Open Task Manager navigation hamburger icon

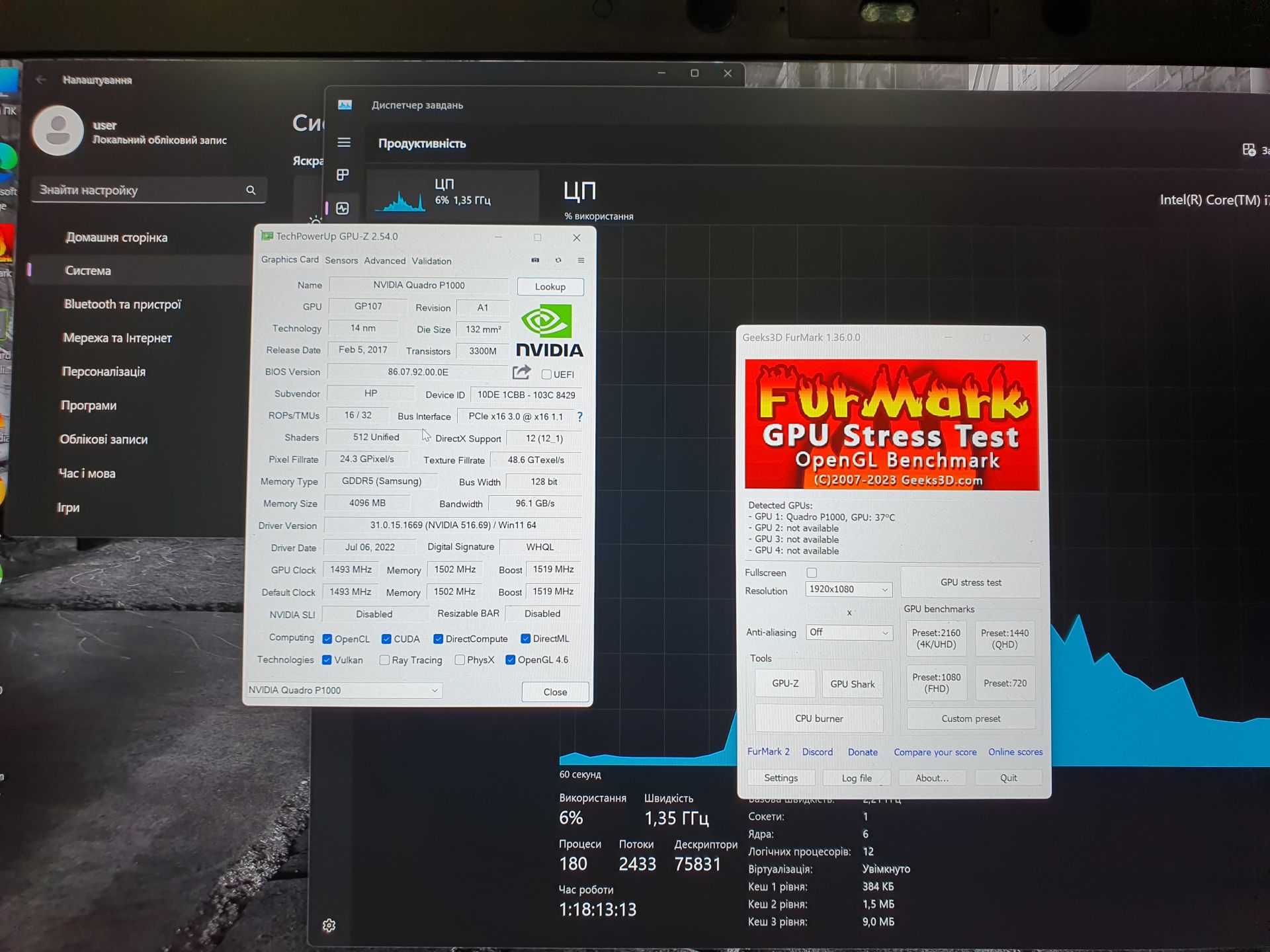344,142
